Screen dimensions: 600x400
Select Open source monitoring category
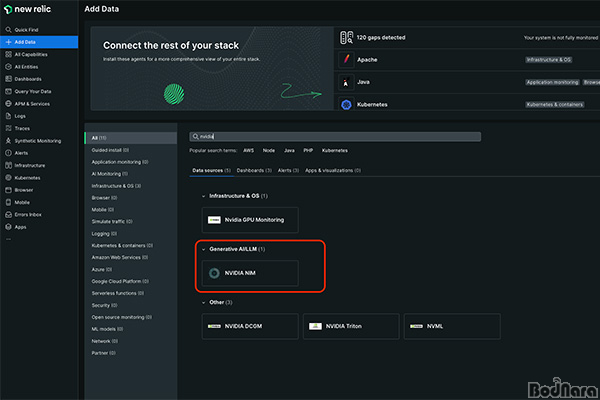point(121,317)
